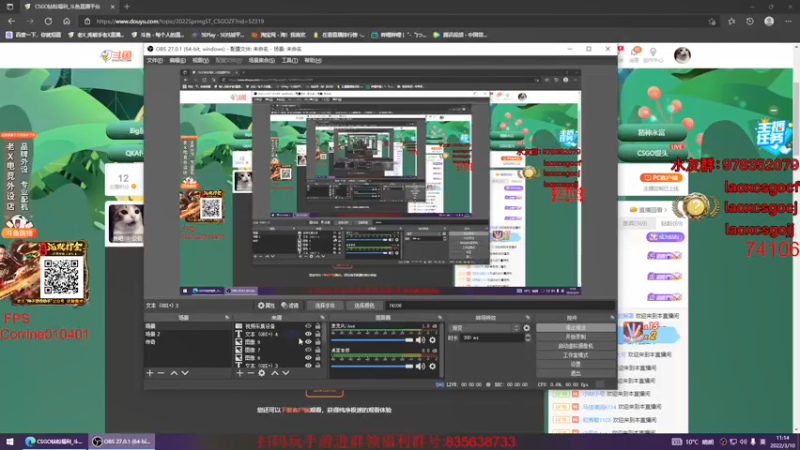This screenshot has width=800, height=450.
Task: Move the scene down with the down arrow
Action: 185,373
